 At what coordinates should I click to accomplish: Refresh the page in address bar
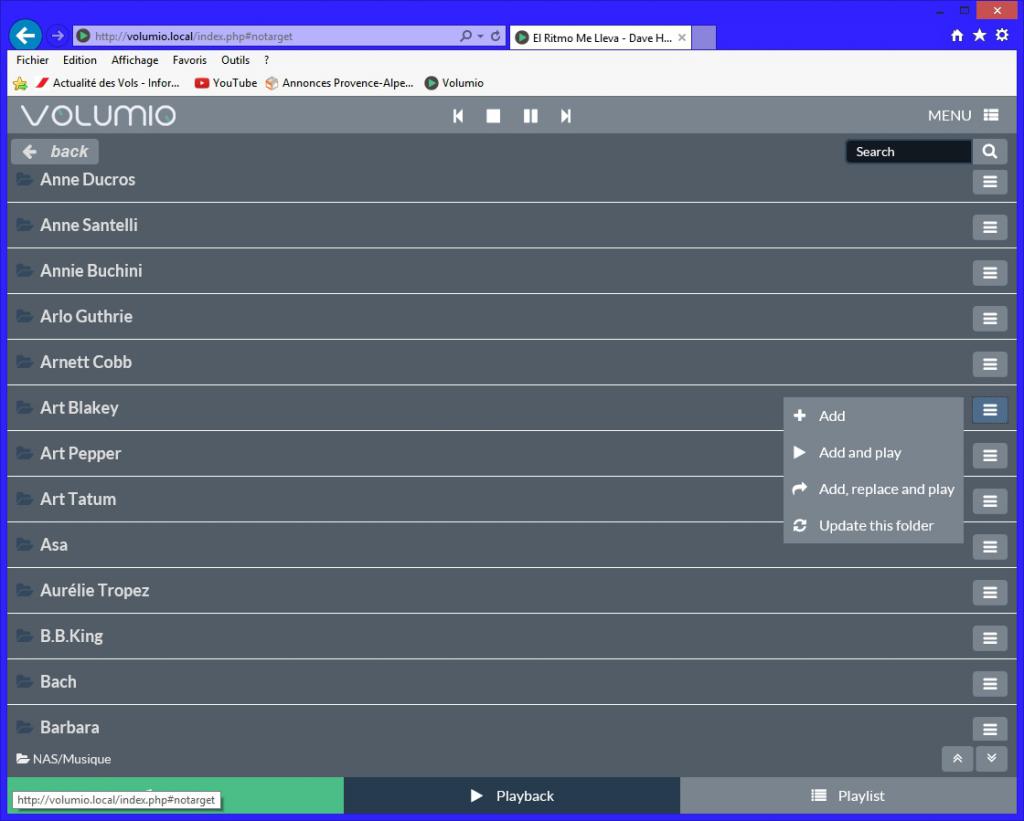pos(496,36)
